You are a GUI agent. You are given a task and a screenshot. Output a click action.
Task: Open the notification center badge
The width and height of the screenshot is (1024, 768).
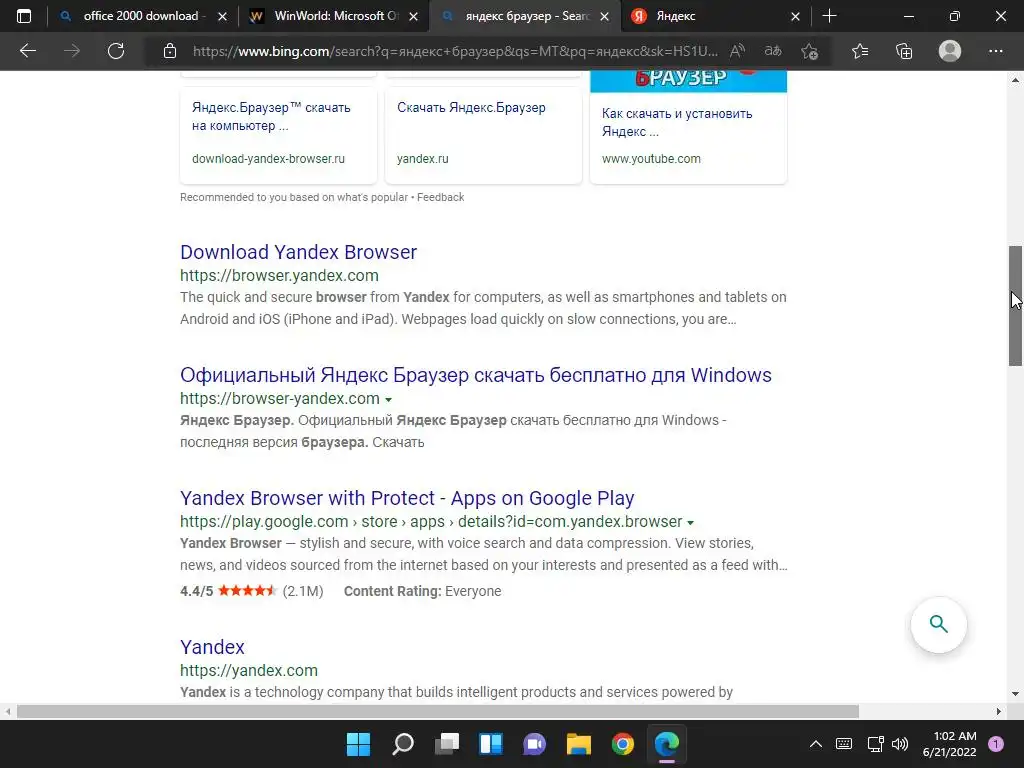[996, 744]
